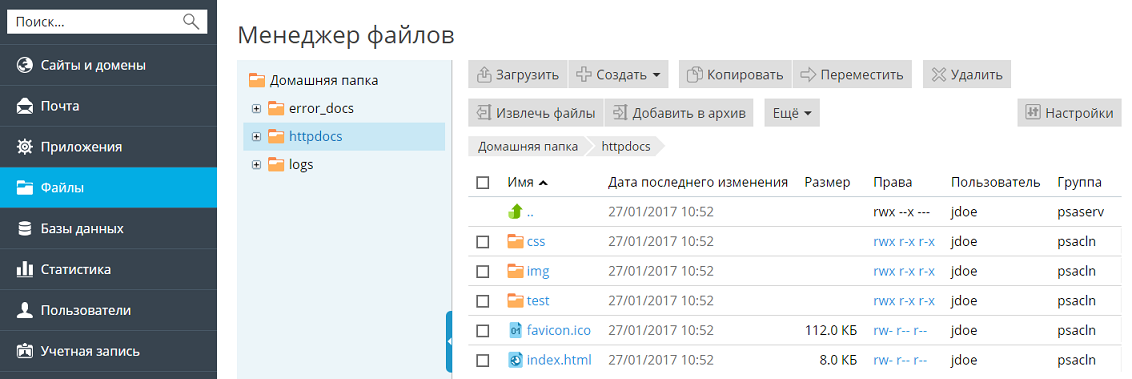Click the Копировать button

pyautogui.click(x=736, y=74)
